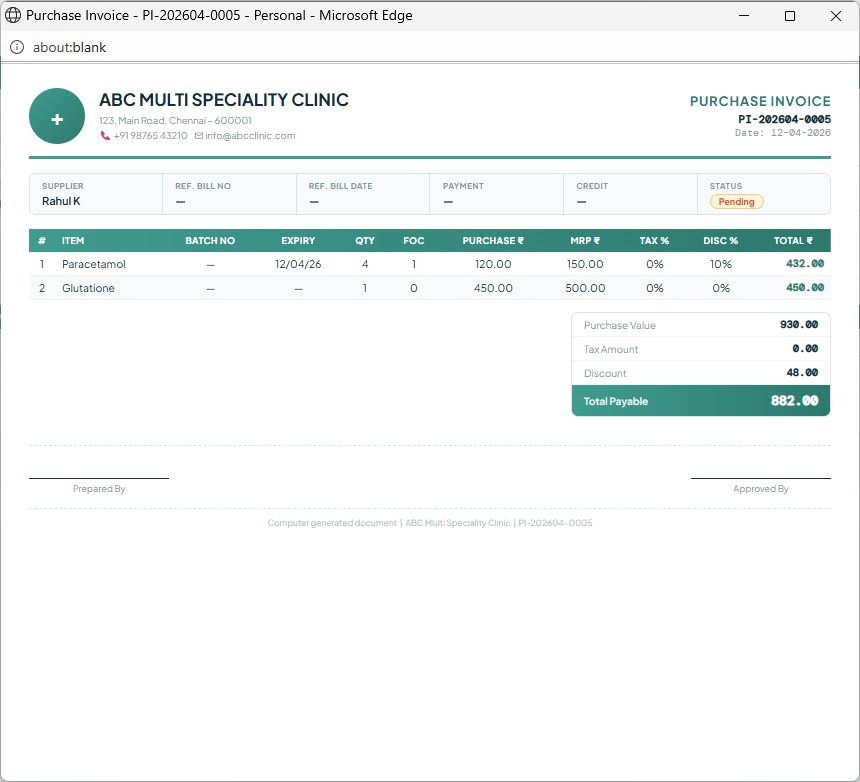Click the info@abcclinic.com email address

250,136
